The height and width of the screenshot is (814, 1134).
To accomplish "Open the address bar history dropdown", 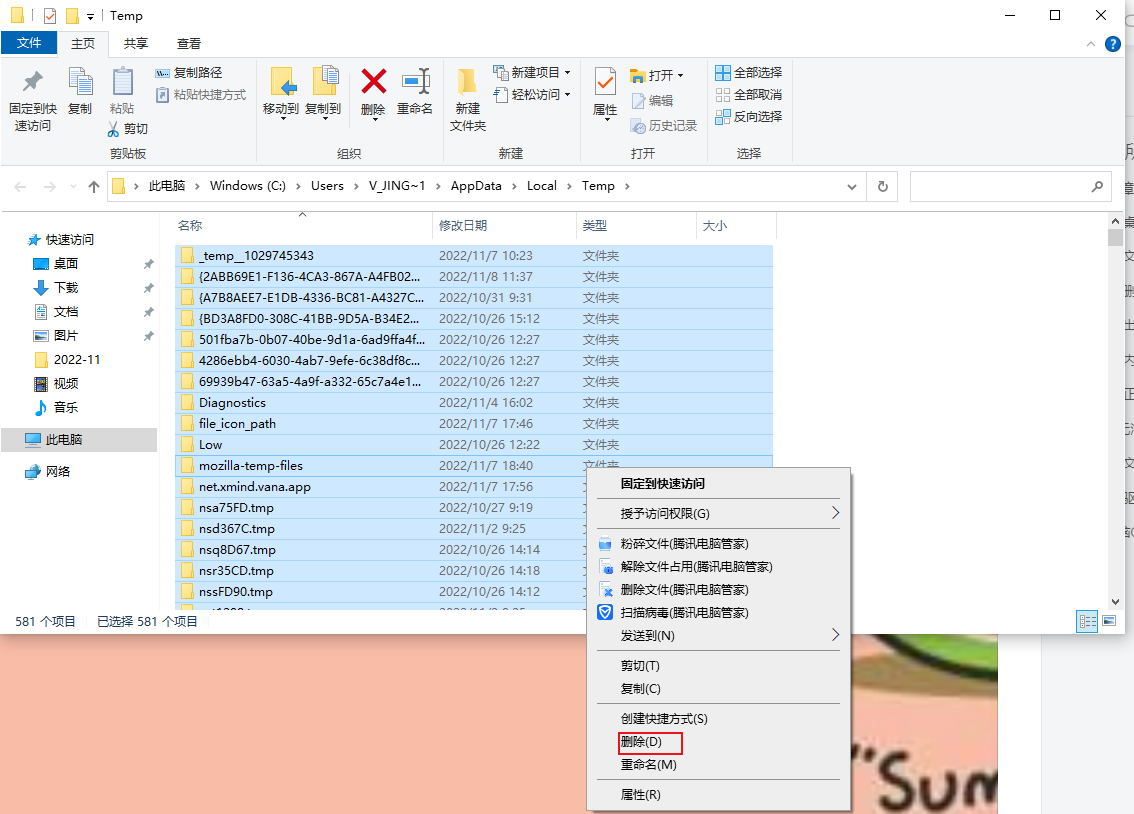I will 852,186.
